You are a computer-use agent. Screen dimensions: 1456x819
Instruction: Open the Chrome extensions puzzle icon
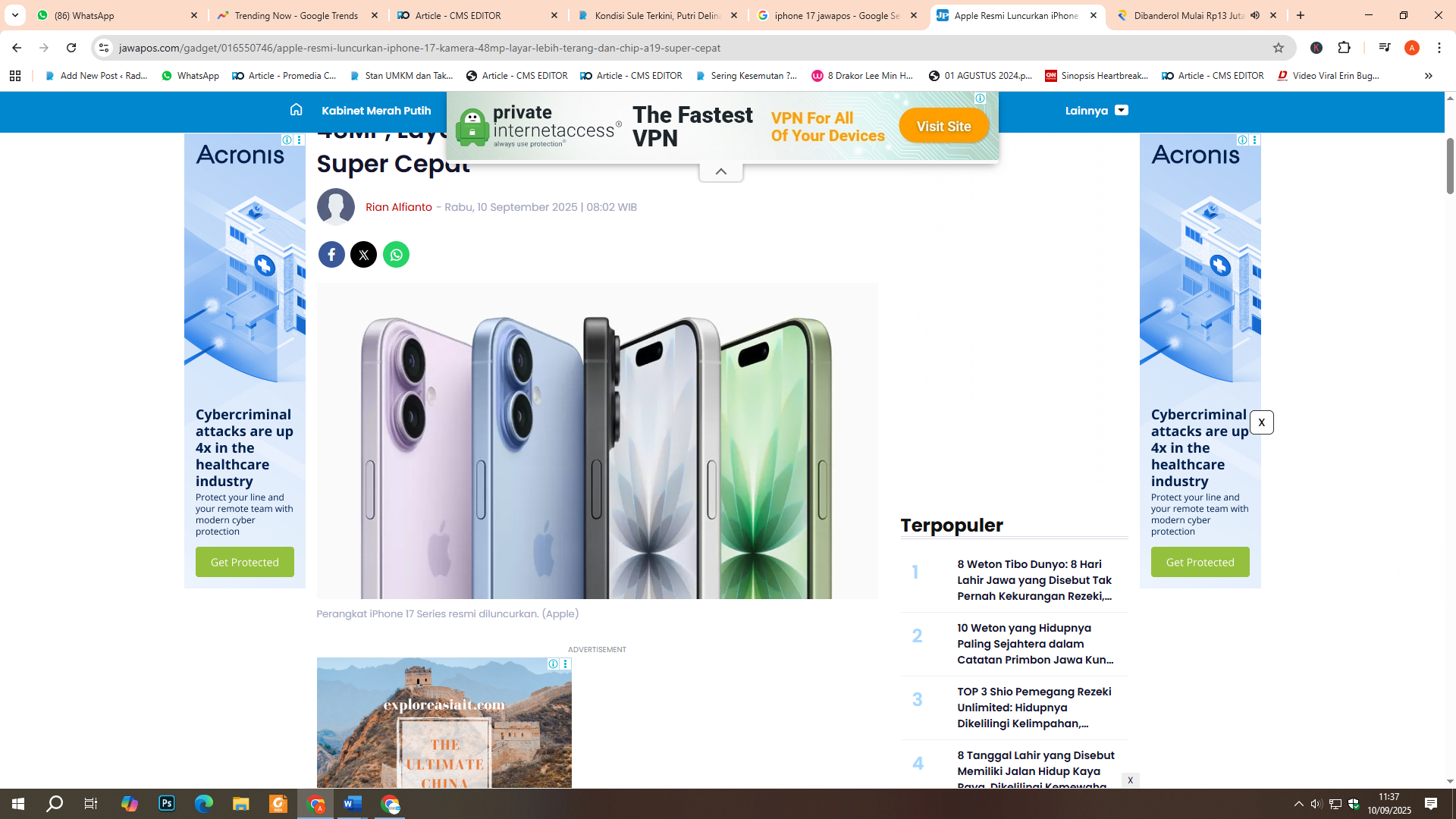click(1345, 47)
